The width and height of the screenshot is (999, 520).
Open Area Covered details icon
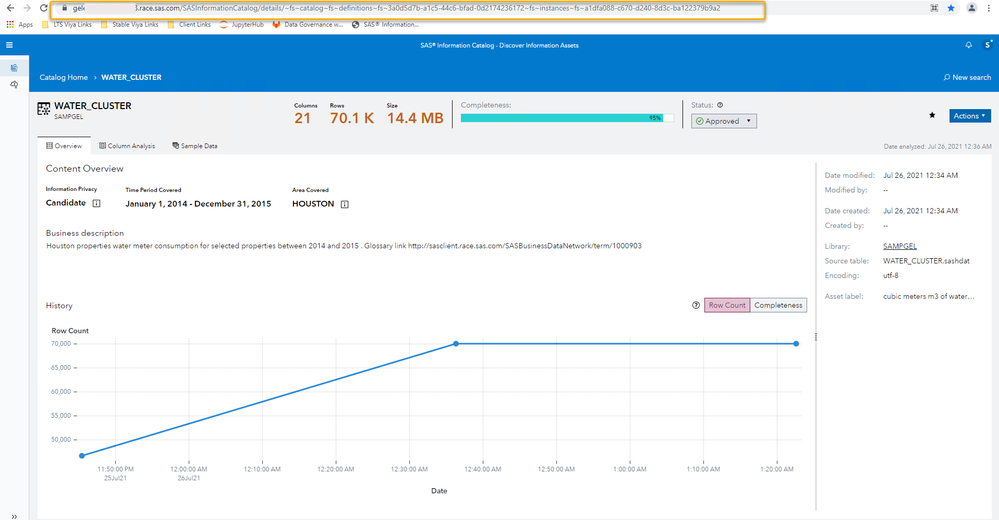(x=343, y=203)
